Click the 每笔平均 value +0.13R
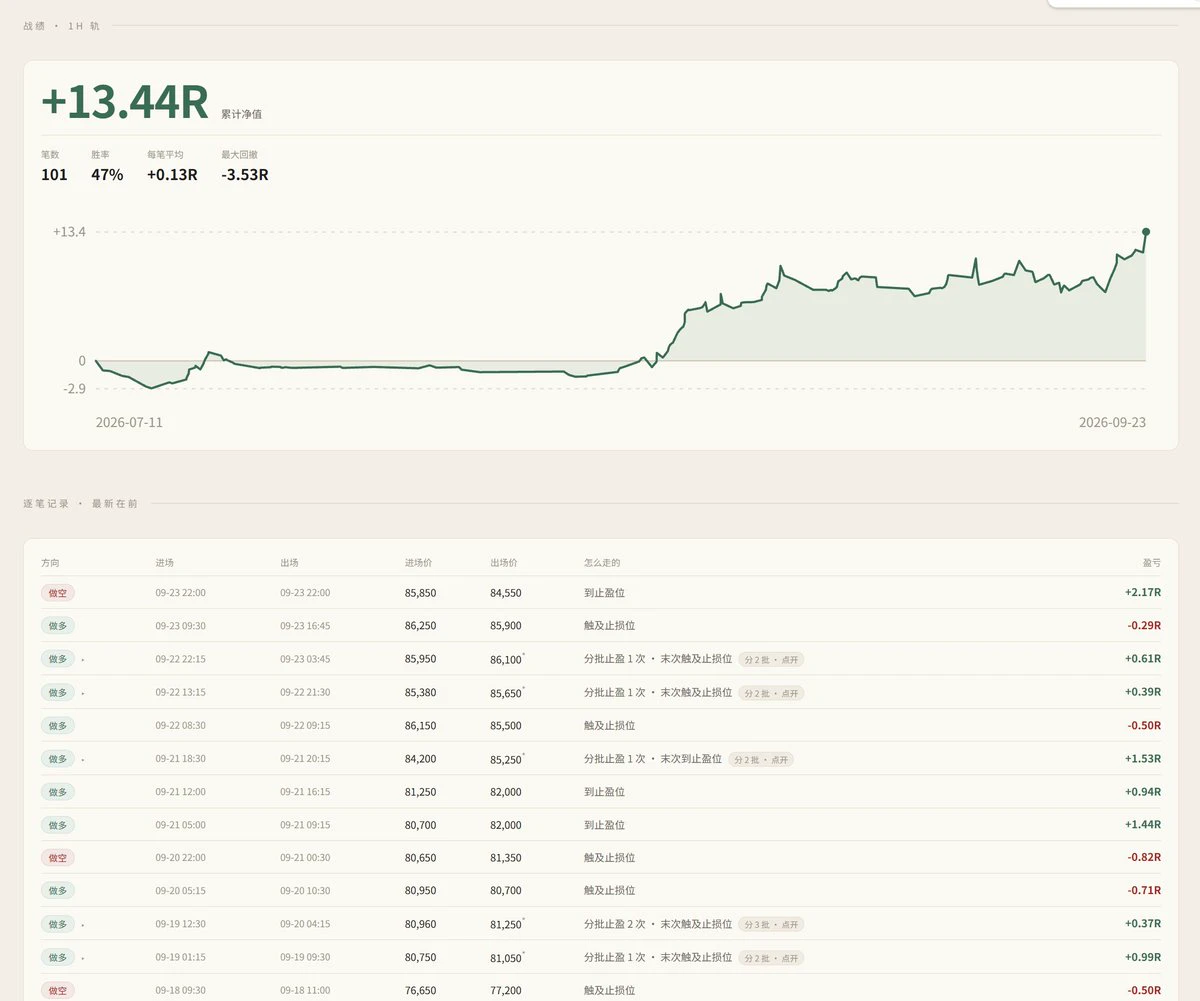Image resolution: width=1200 pixels, height=1001 pixels. tap(172, 175)
